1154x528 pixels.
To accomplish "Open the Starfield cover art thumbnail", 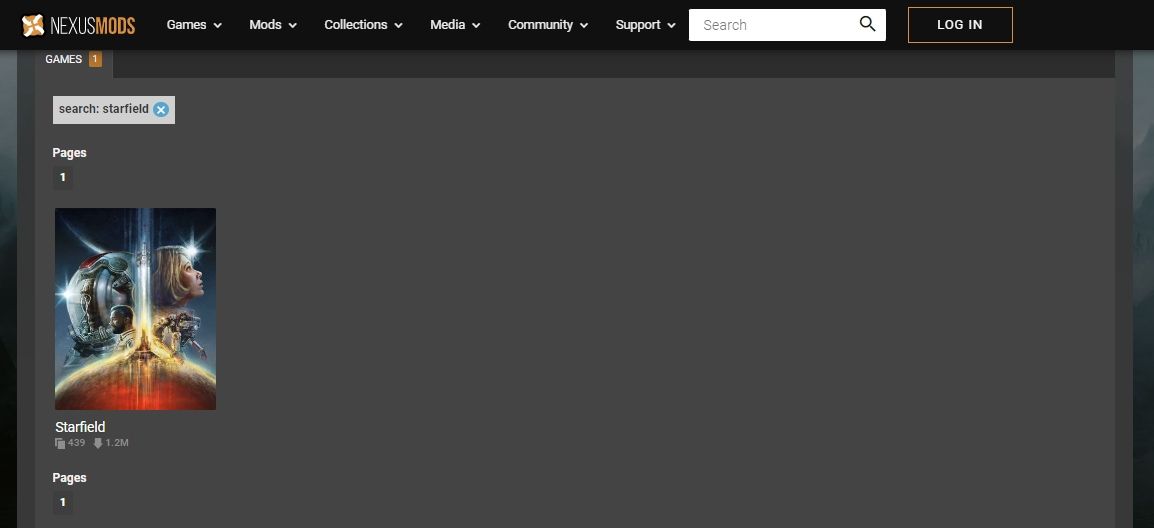I will pyautogui.click(x=135, y=308).
